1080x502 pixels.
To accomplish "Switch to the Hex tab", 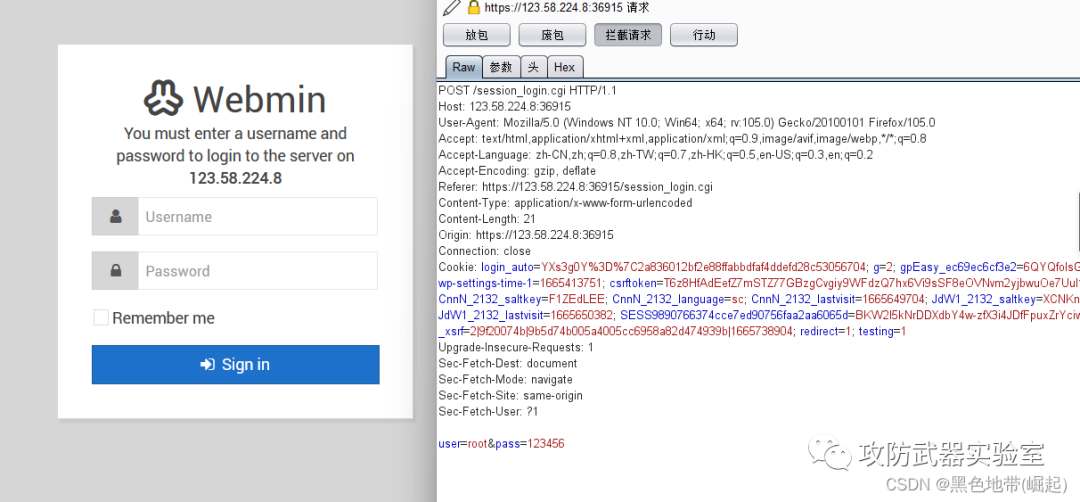I will click(565, 67).
